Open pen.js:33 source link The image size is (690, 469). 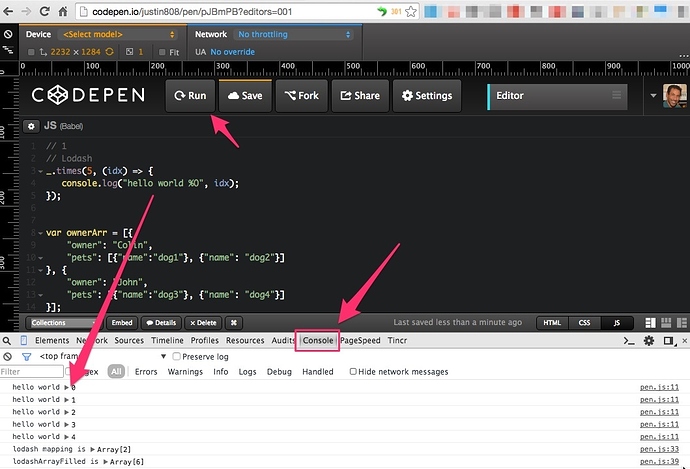659,449
